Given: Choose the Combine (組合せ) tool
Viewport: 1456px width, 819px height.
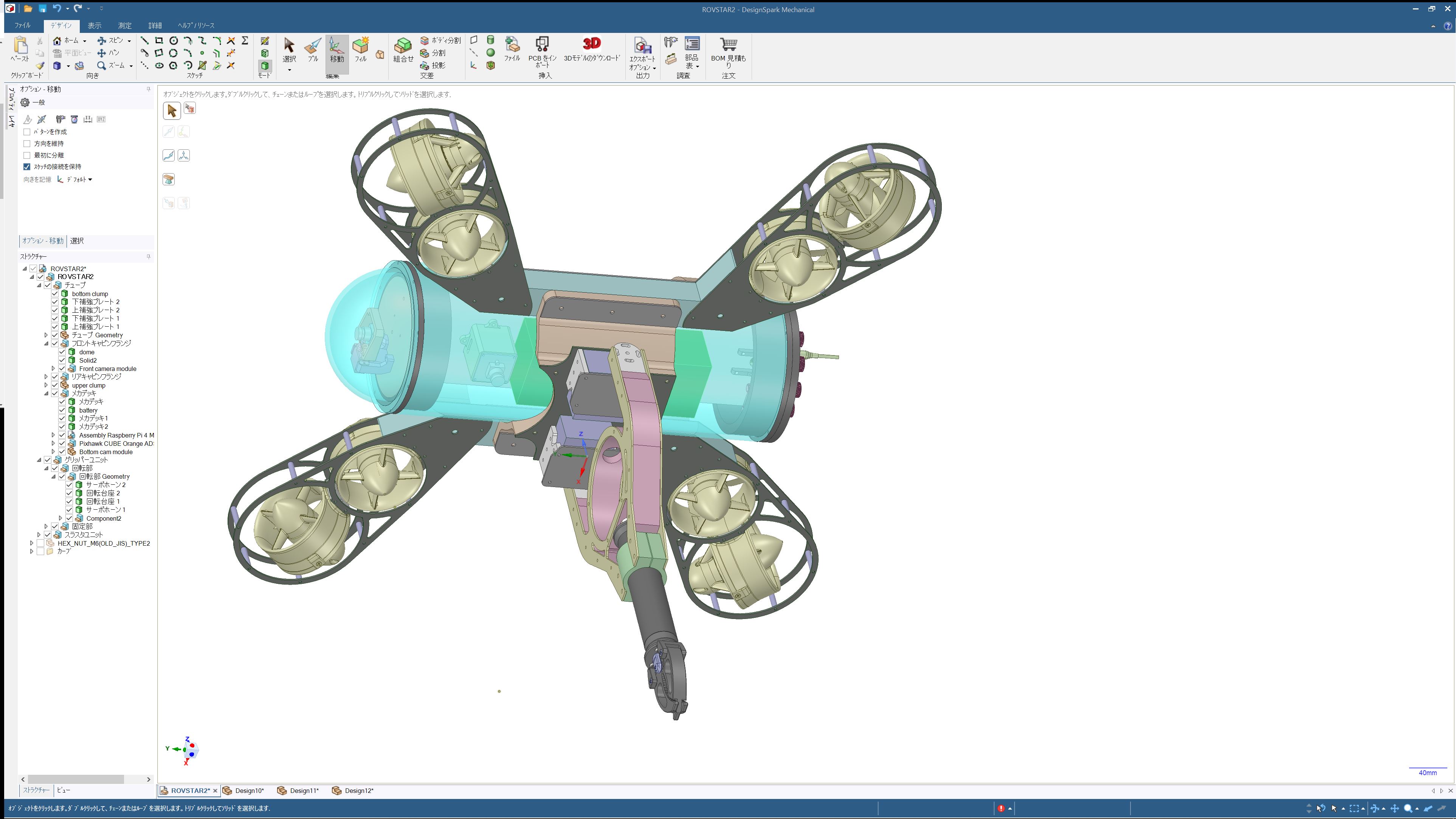Looking at the screenshot, I should [x=403, y=50].
